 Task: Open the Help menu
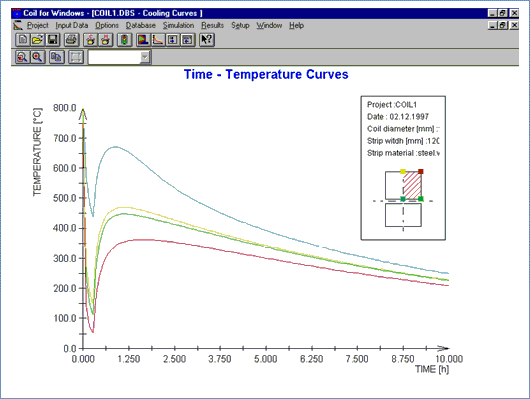(296, 25)
